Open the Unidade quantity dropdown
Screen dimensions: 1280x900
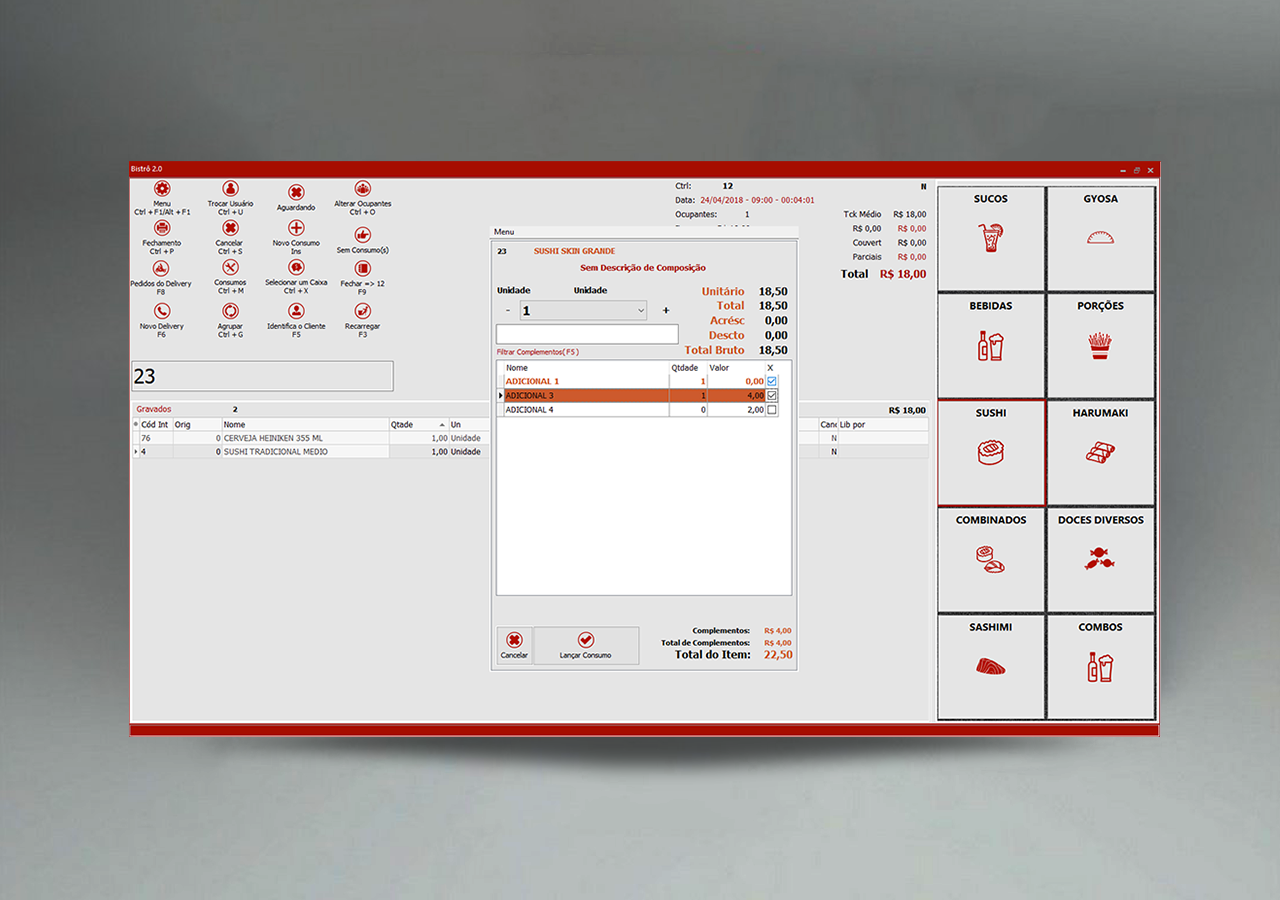point(641,311)
